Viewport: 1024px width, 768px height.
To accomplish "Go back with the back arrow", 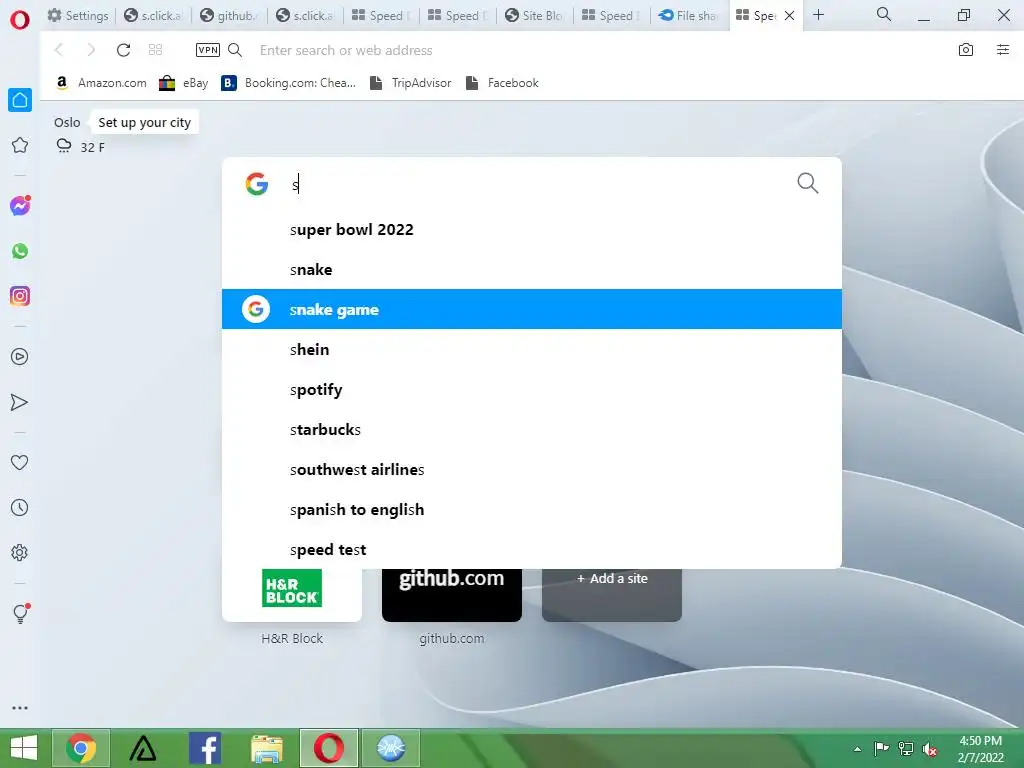I will pyautogui.click(x=59, y=50).
